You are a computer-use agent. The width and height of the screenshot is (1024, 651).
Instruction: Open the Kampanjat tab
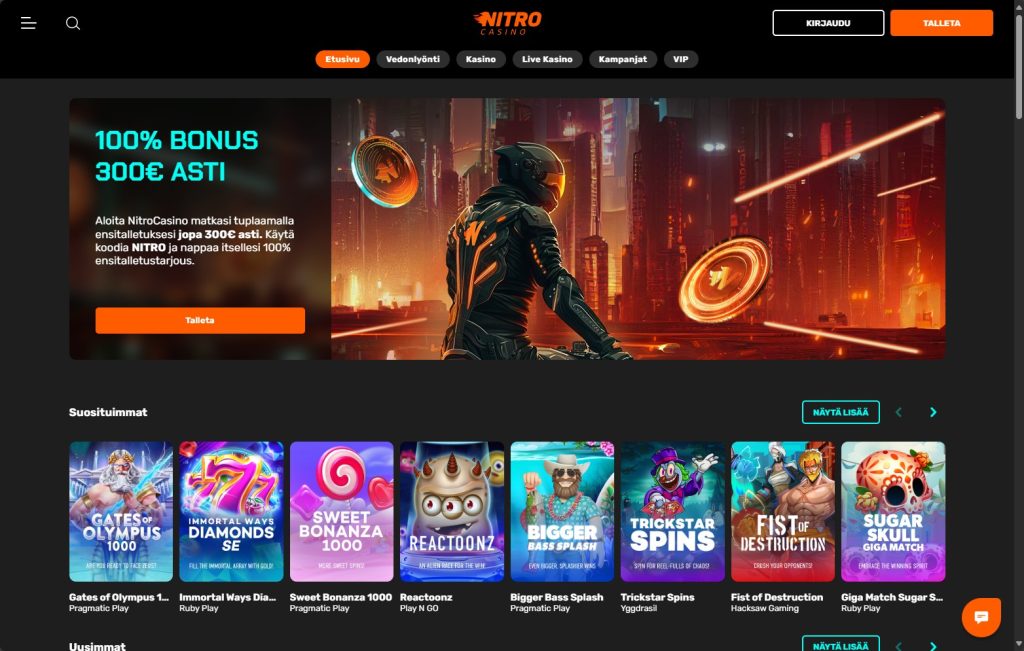click(x=623, y=59)
